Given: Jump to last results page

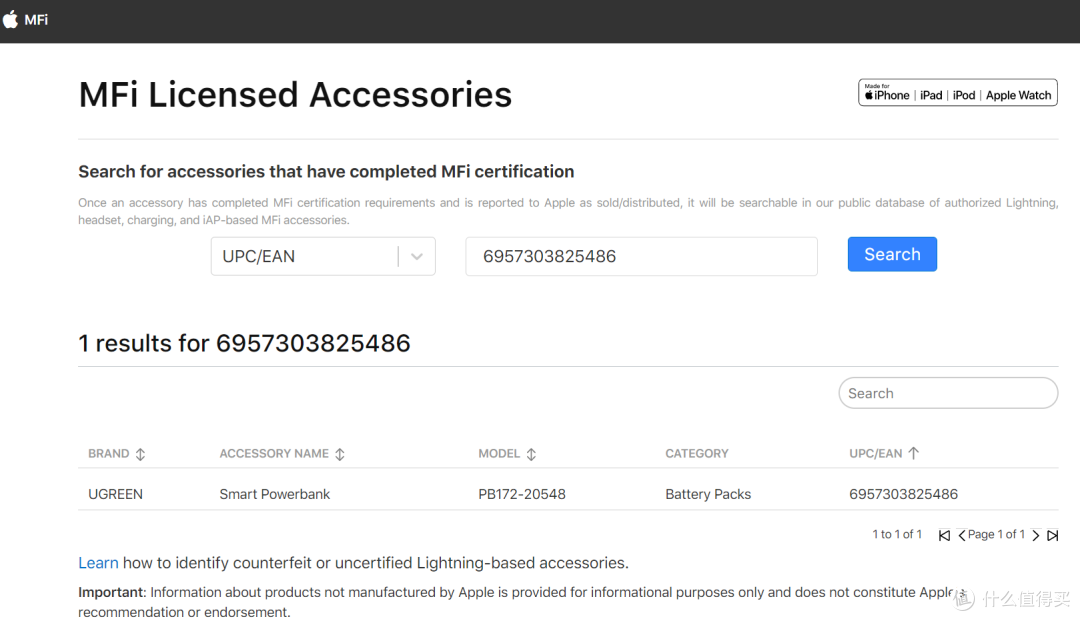Looking at the screenshot, I should (x=1052, y=536).
